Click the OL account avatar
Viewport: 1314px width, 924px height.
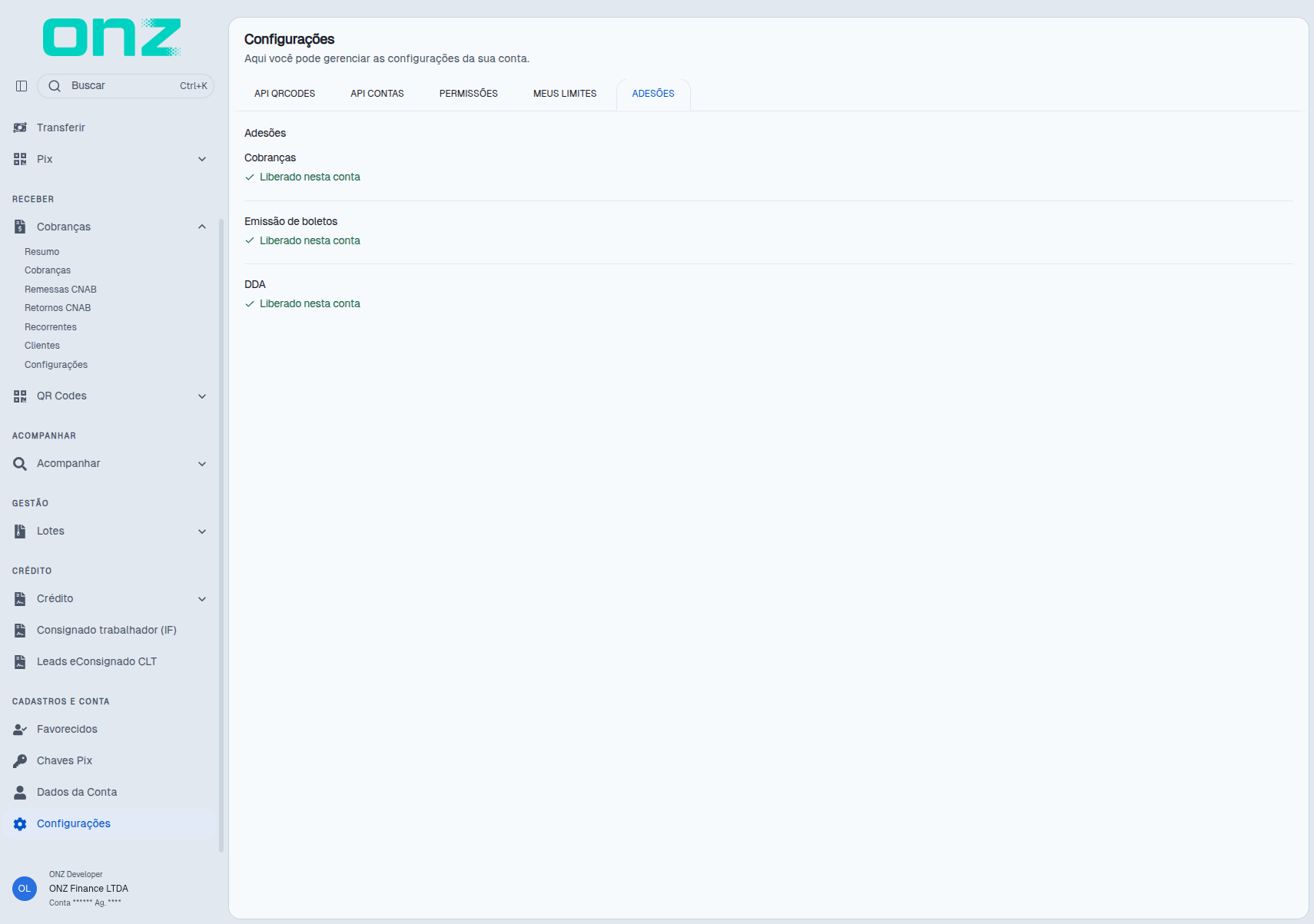25,889
